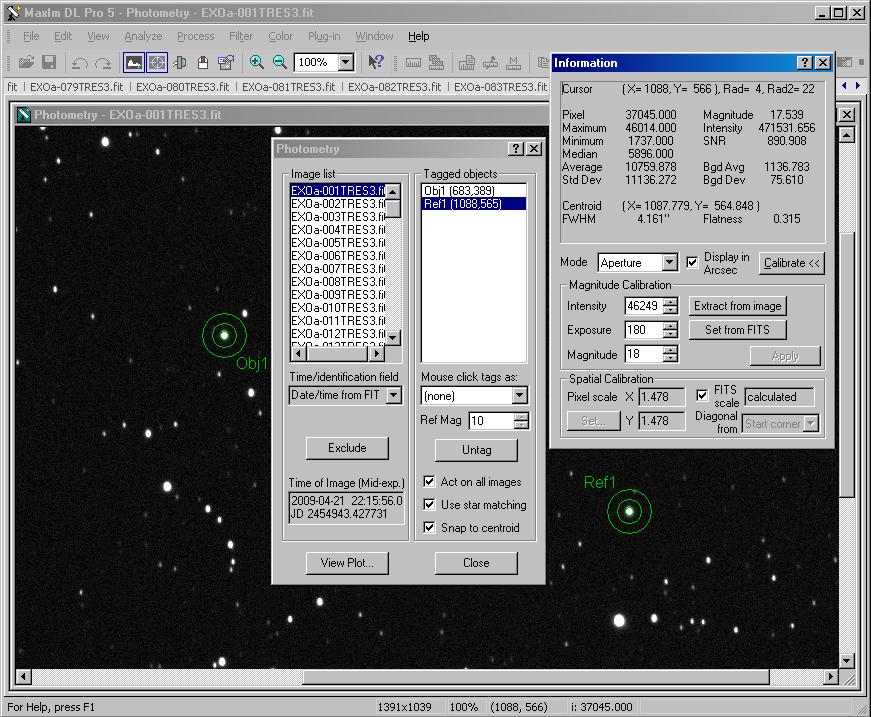Click the Zoom In magnifier icon

click(257, 62)
